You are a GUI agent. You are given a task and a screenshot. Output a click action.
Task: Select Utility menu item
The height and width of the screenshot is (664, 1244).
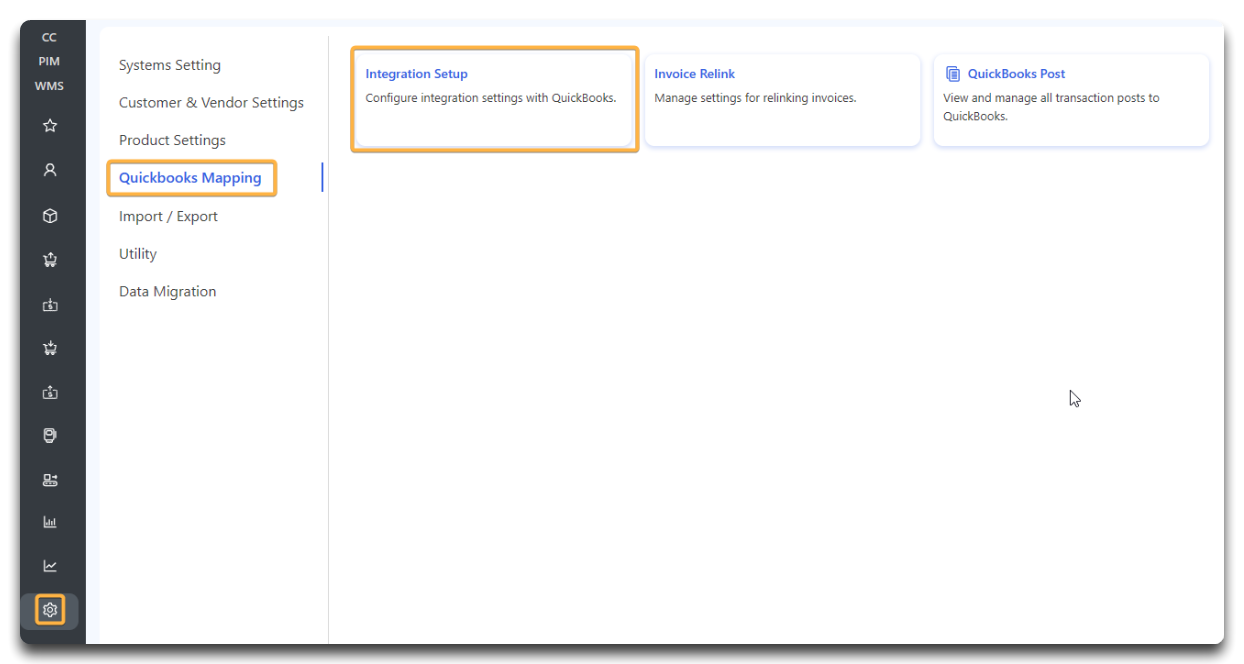138,254
